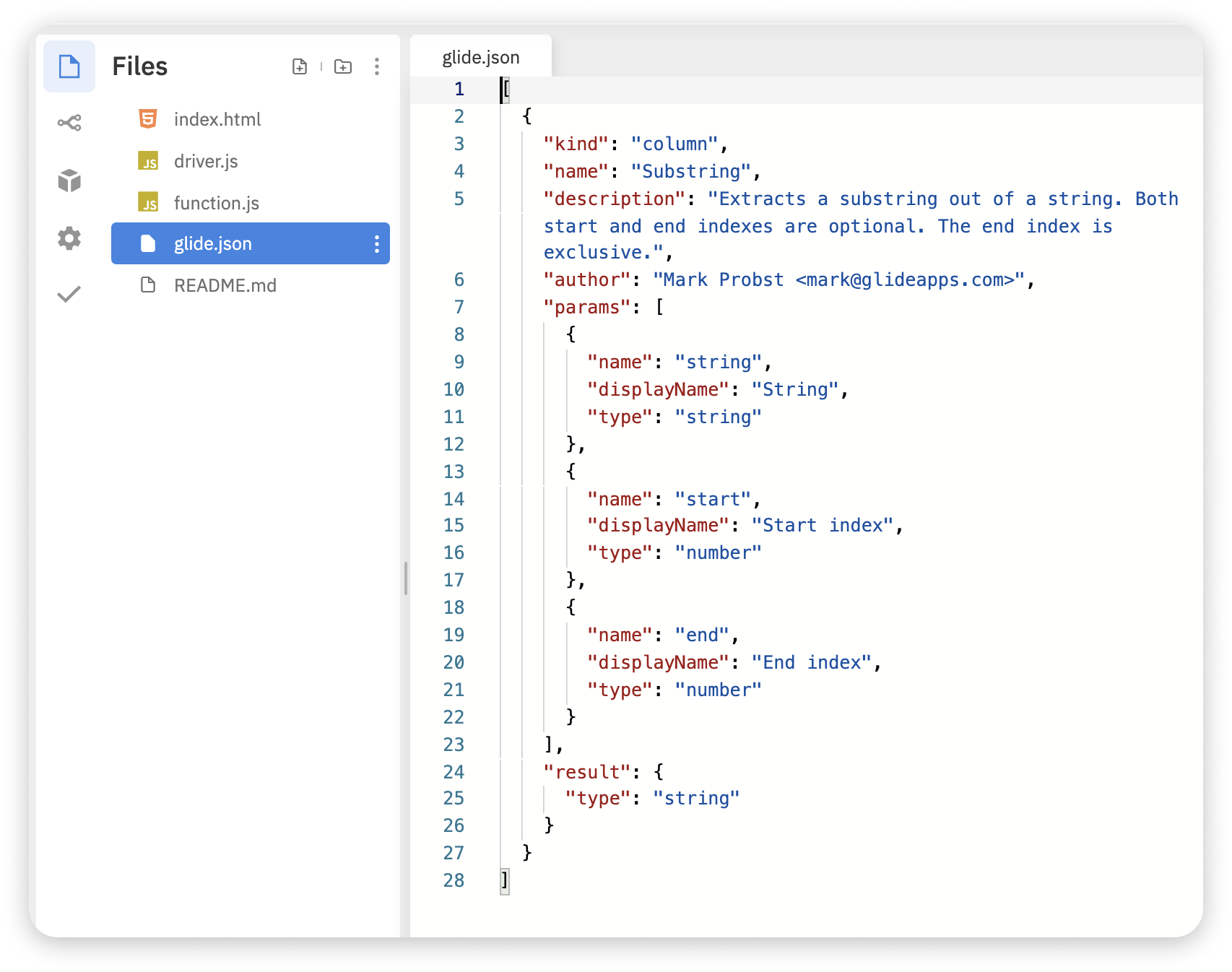
Task: Open index.html in the file list
Action: pyautogui.click(x=217, y=119)
